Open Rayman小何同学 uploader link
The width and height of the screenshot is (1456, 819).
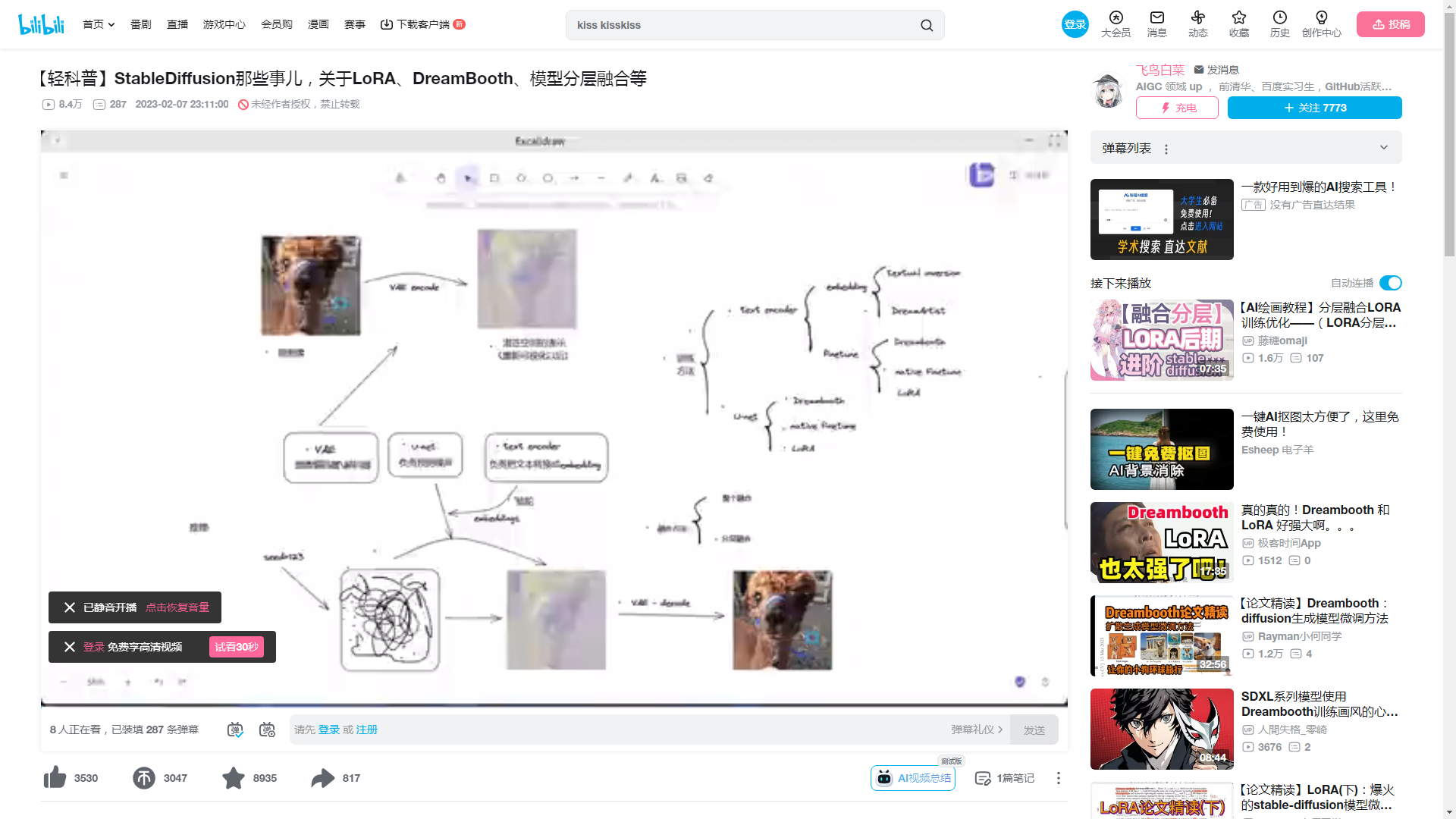(x=1300, y=636)
